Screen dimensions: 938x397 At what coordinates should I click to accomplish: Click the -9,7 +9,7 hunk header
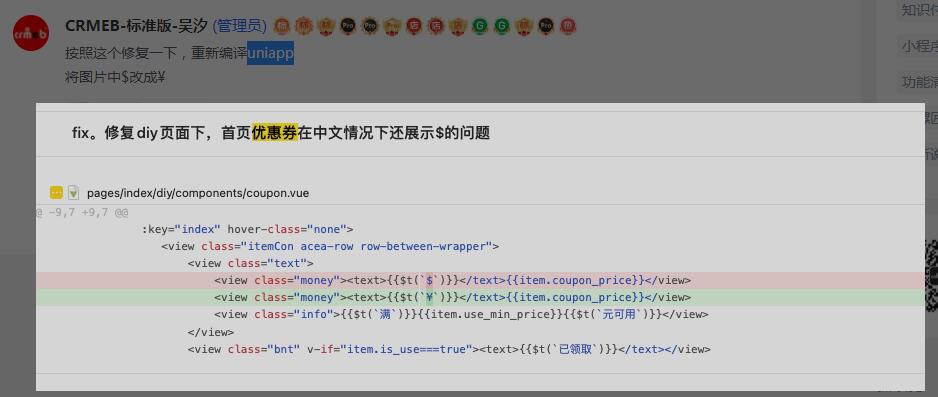[x=82, y=212]
